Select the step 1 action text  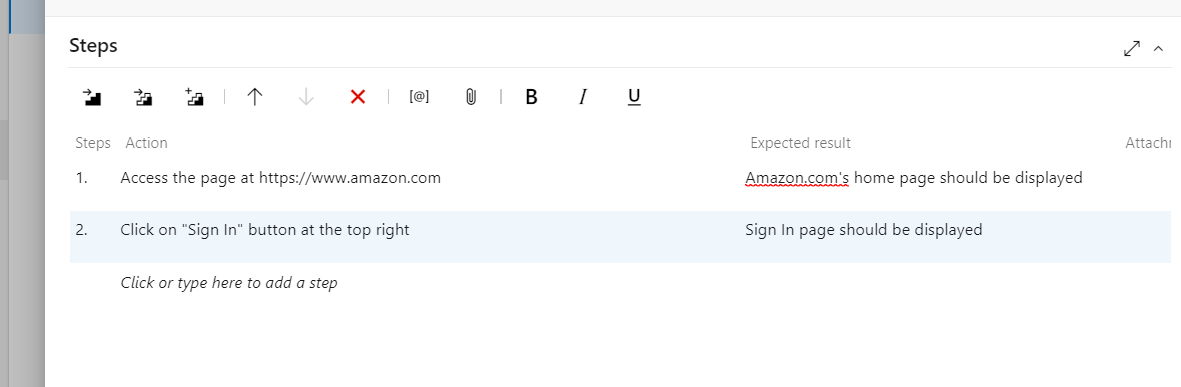click(280, 178)
